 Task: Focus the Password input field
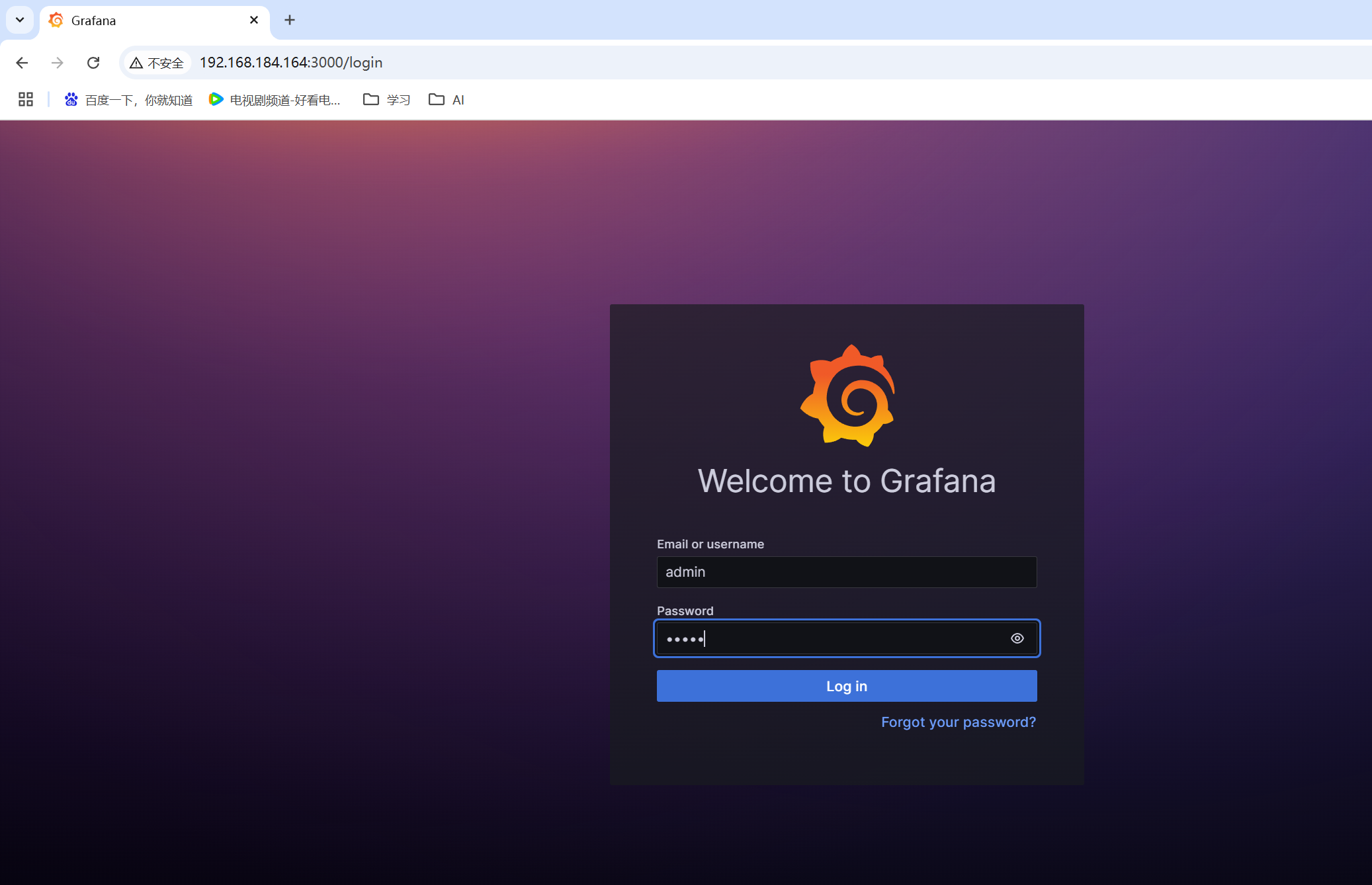(x=847, y=638)
